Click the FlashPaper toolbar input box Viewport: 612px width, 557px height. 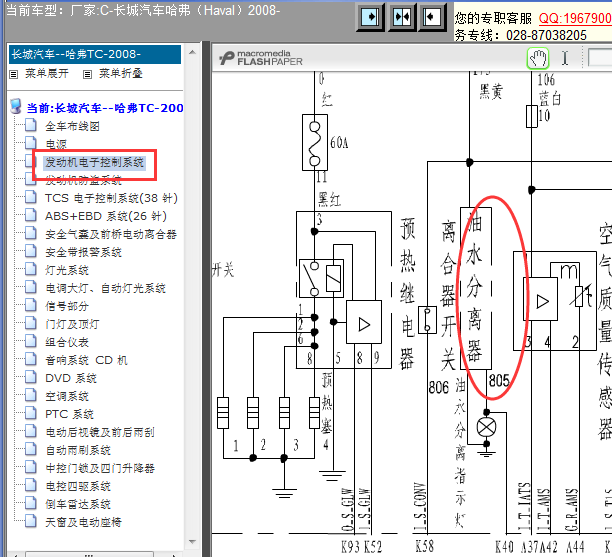tap(600, 58)
